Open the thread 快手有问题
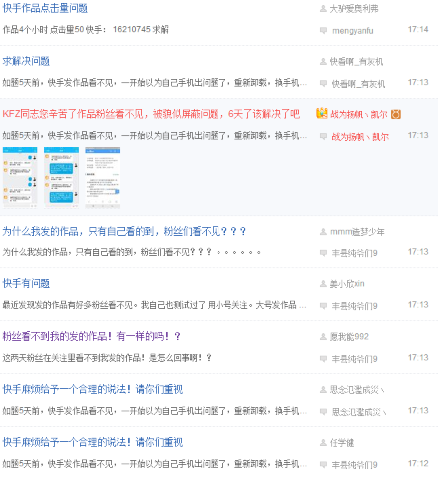This screenshot has width=438, height=479. (x=26, y=283)
